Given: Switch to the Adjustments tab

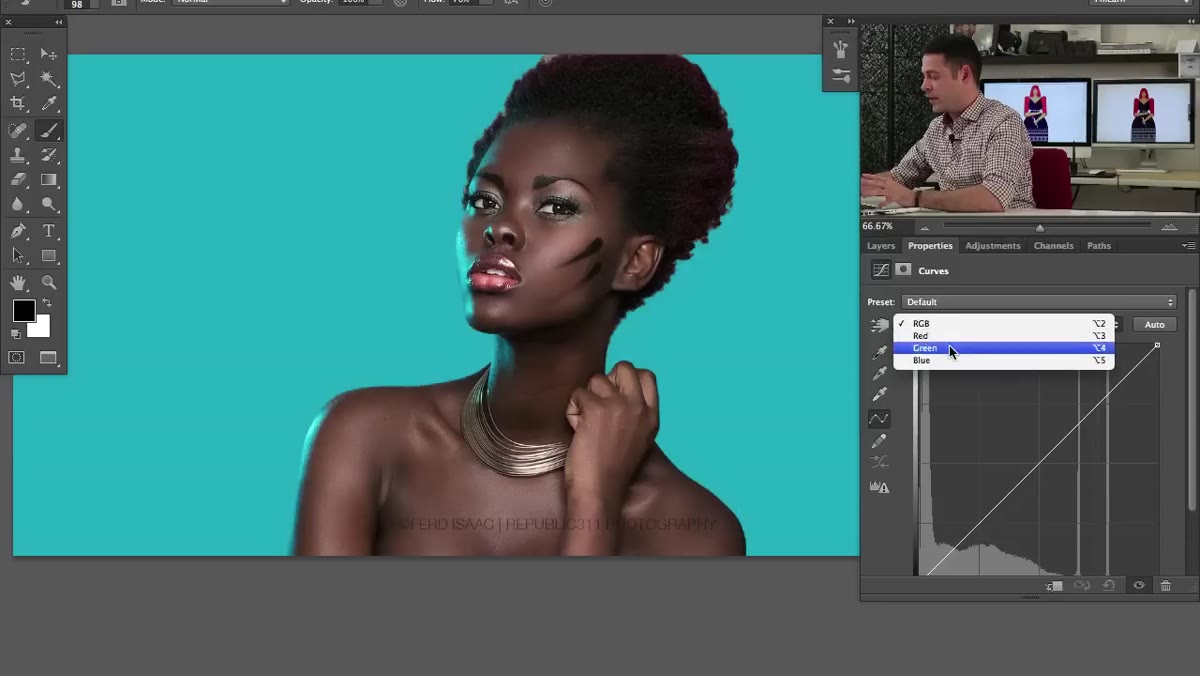Looking at the screenshot, I should pyautogui.click(x=993, y=246).
